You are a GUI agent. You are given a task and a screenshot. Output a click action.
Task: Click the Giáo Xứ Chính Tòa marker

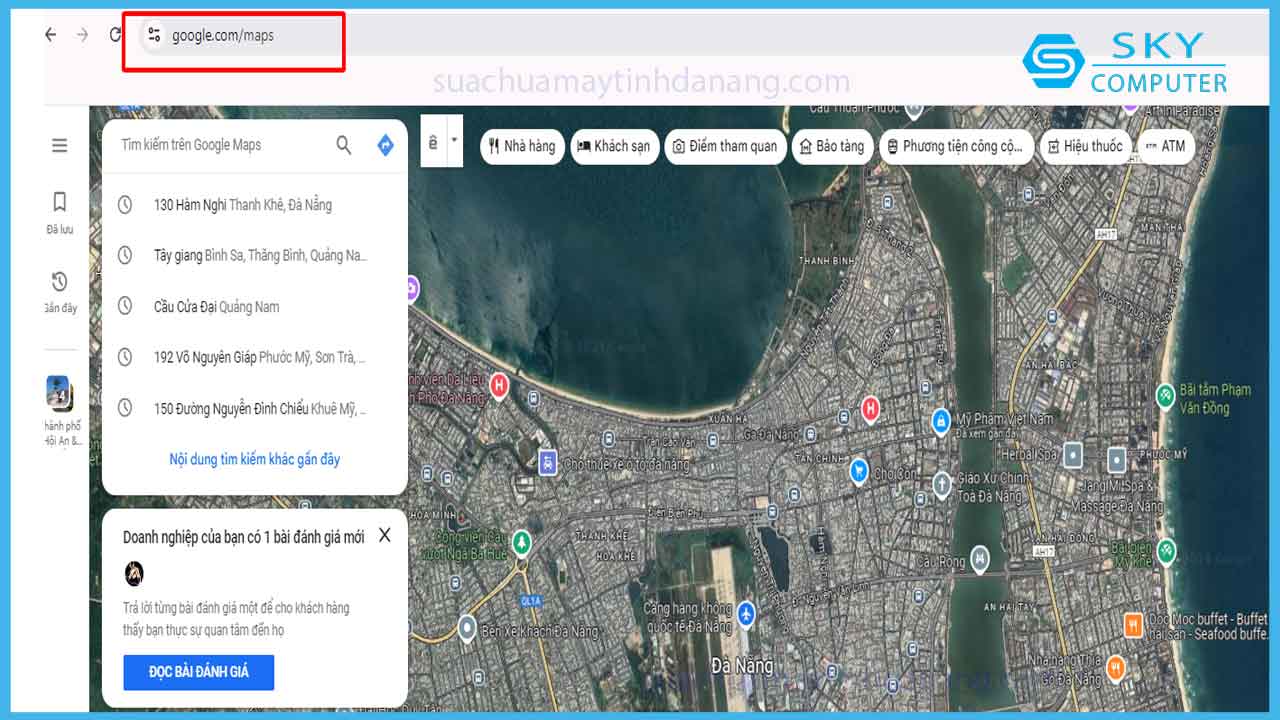pos(941,486)
